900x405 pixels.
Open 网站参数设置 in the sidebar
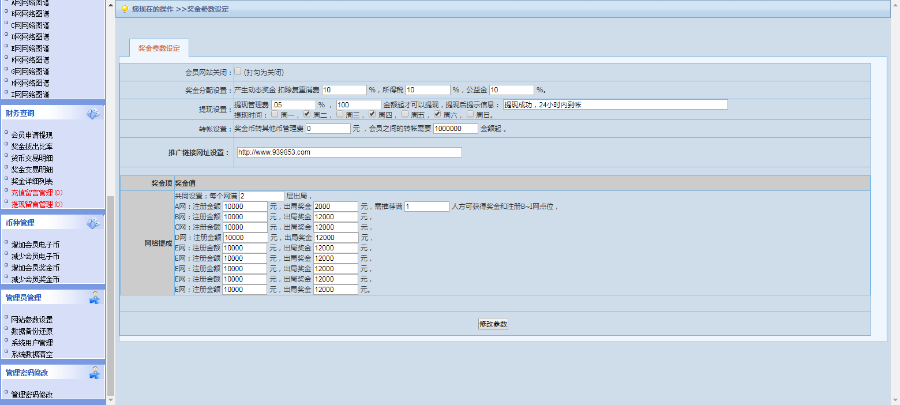32,320
